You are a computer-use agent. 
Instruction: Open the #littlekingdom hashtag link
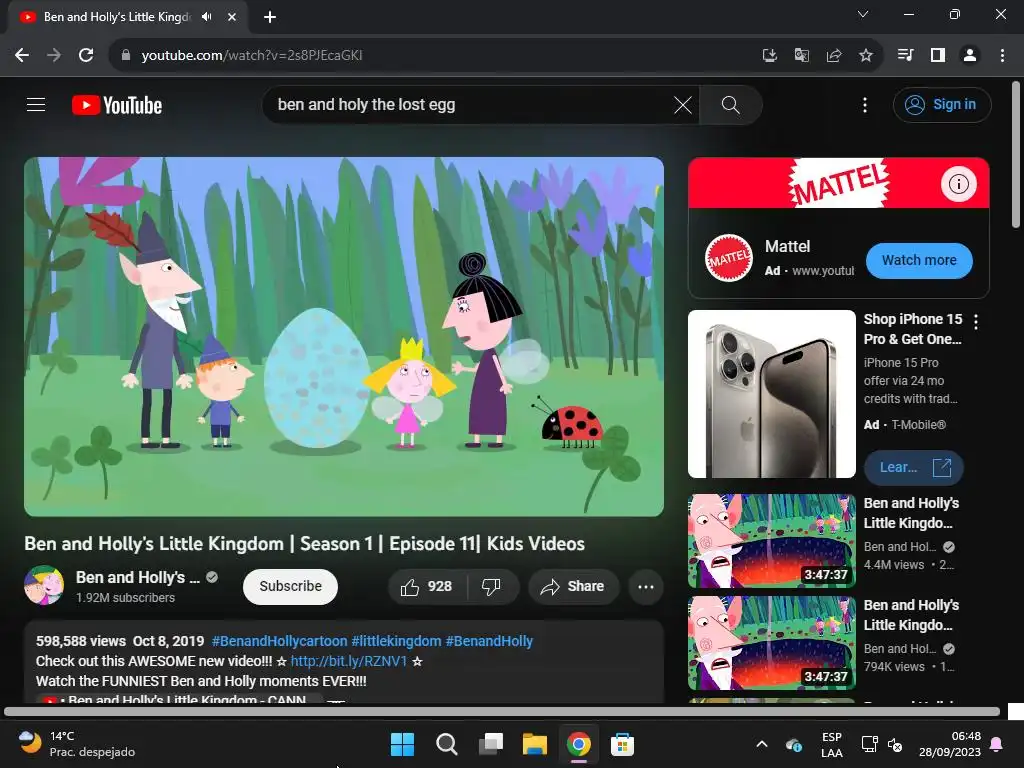click(396, 641)
